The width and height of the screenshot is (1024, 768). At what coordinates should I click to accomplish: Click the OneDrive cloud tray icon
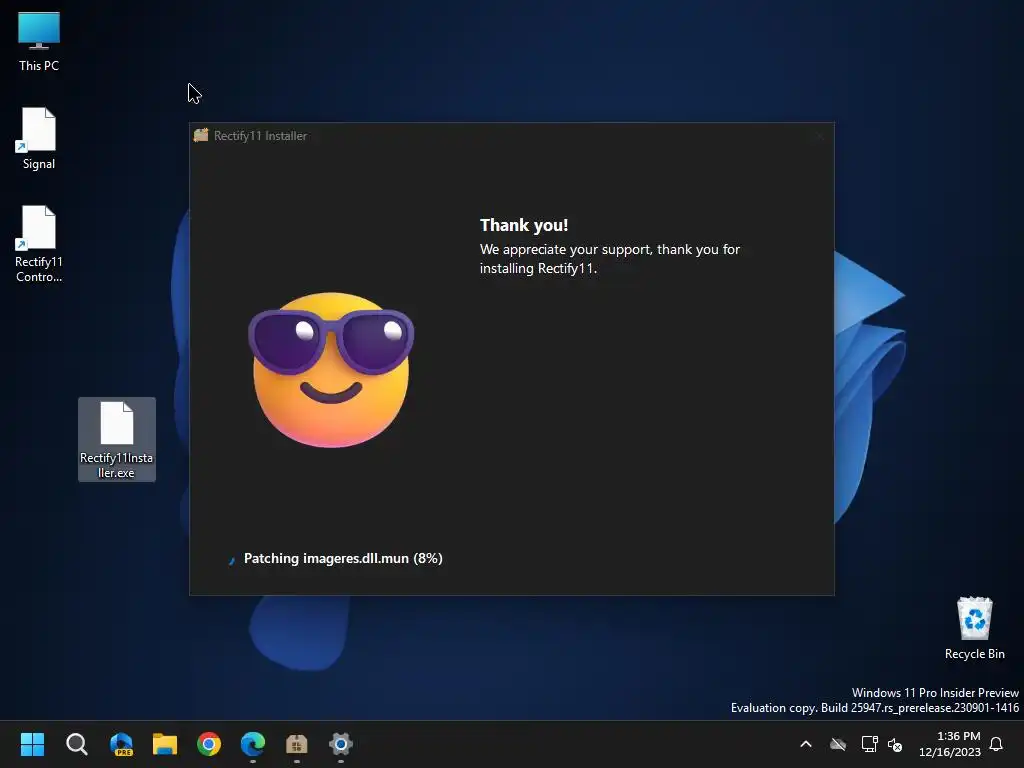point(838,744)
